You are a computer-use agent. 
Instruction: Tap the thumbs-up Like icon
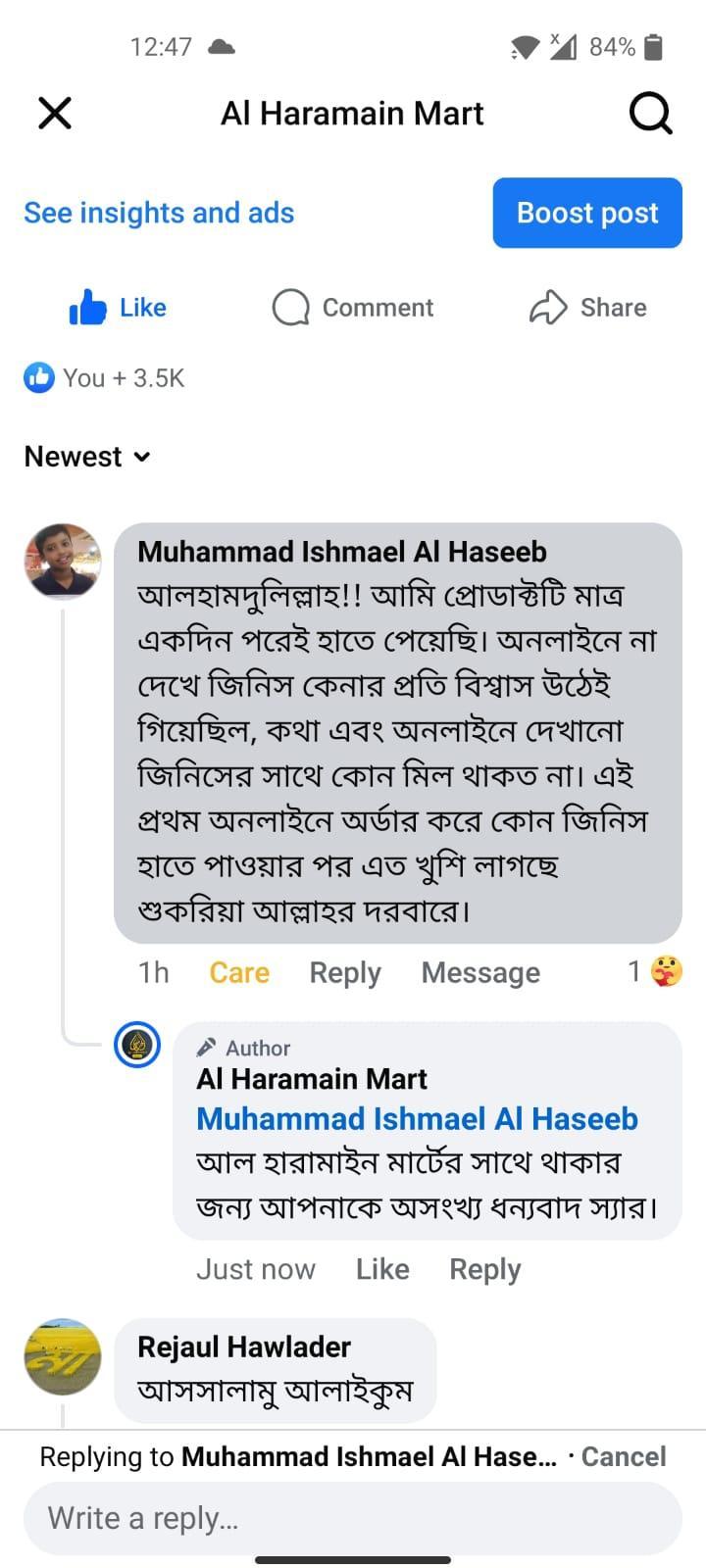(x=88, y=308)
